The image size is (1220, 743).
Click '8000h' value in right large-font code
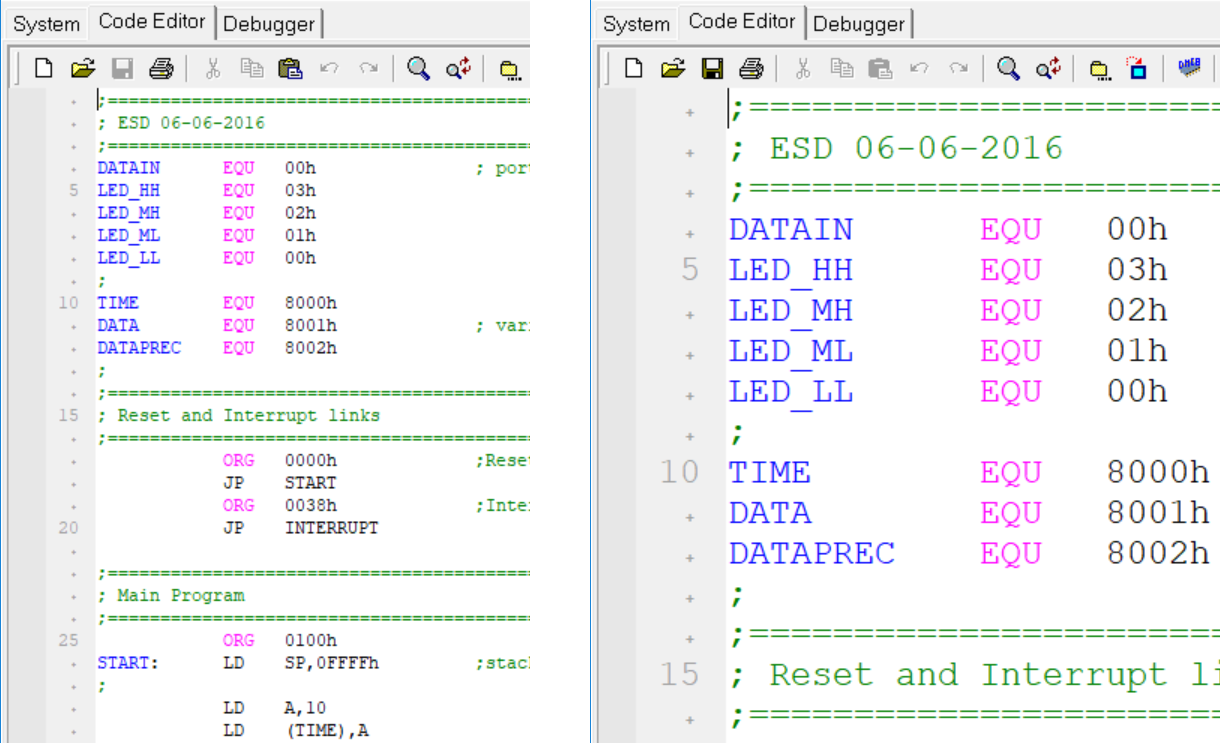tap(1158, 472)
